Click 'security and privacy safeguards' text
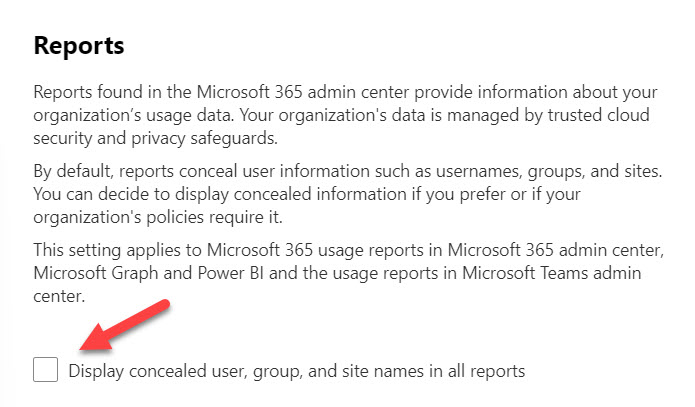Viewport: 695px width, 407px height. [x=155, y=139]
